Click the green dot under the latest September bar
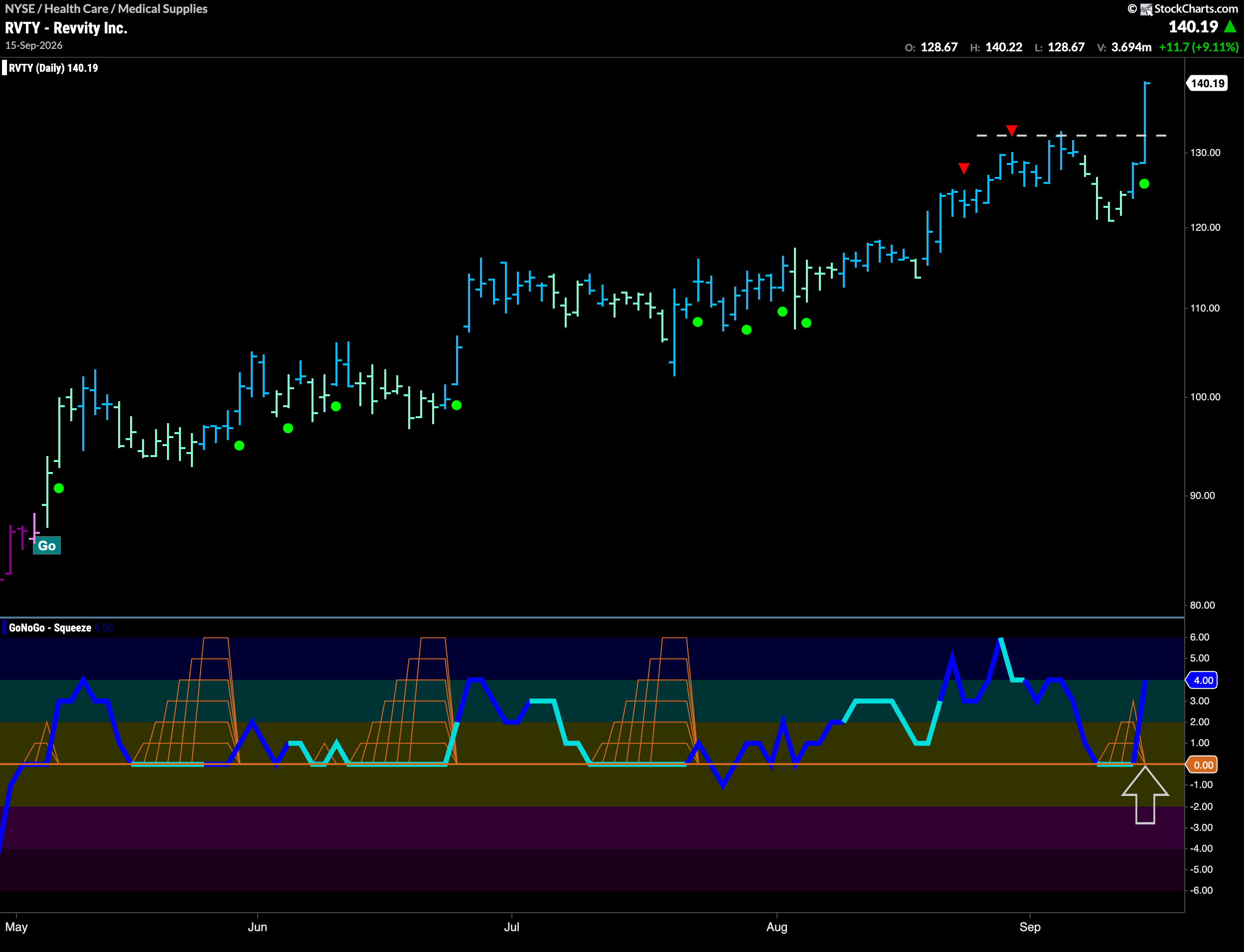 pos(1144,183)
